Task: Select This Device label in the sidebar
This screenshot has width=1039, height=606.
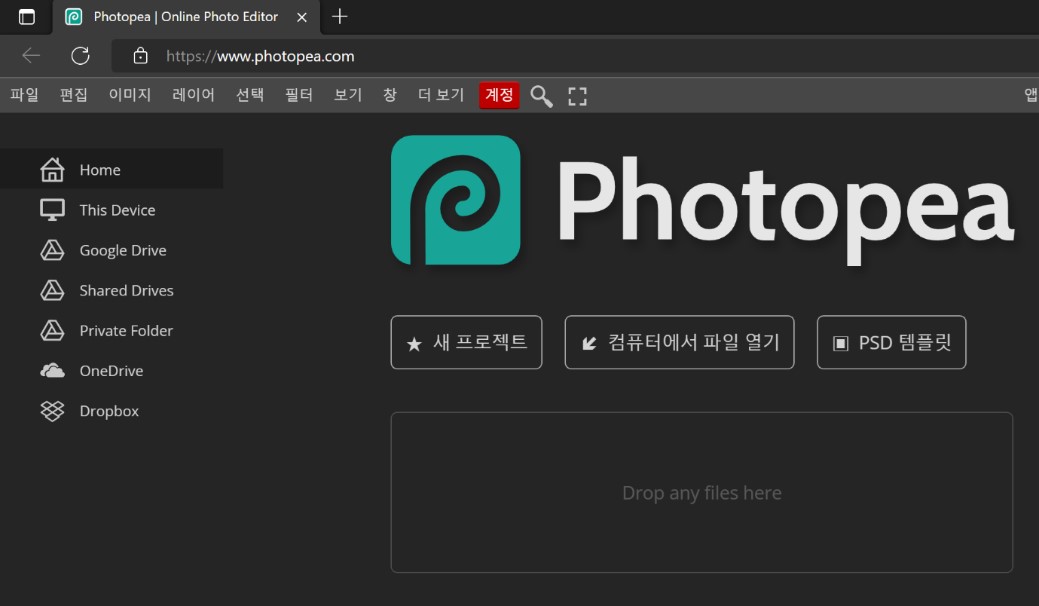Action: (x=117, y=210)
